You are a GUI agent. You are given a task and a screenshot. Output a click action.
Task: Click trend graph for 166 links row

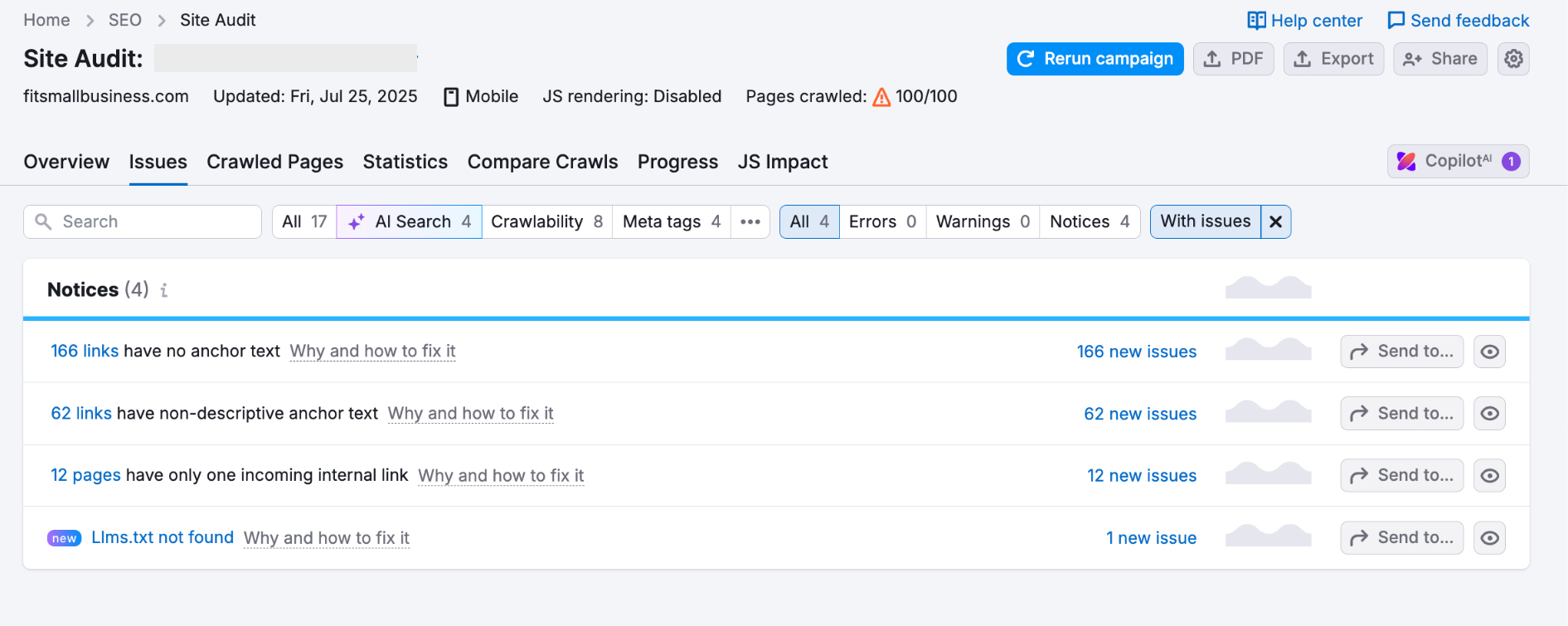tap(1268, 349)
